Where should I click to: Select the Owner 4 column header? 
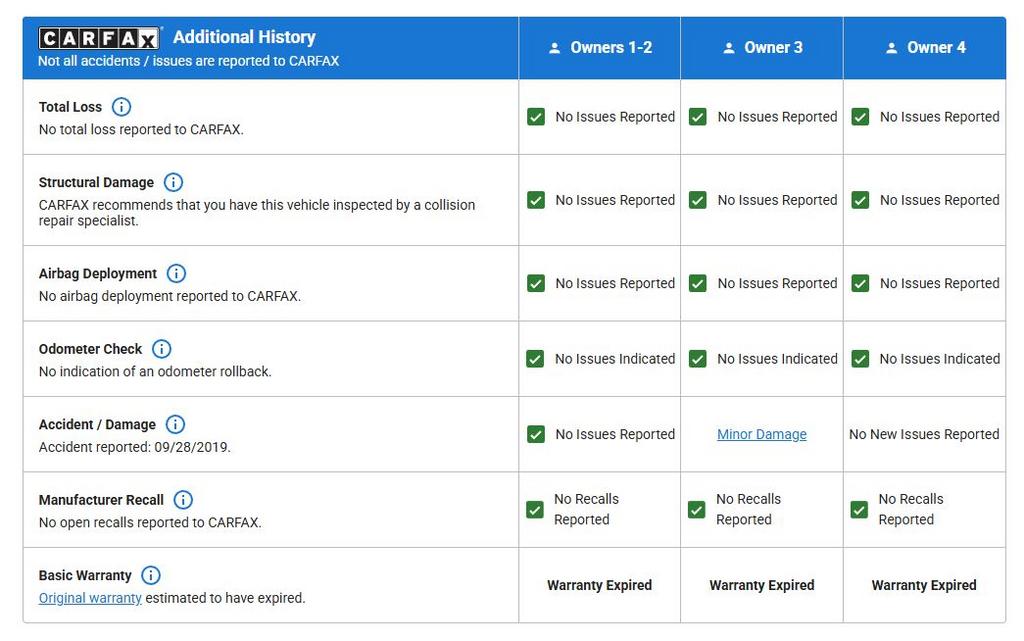pyautogui.click(x=925, y=48)
